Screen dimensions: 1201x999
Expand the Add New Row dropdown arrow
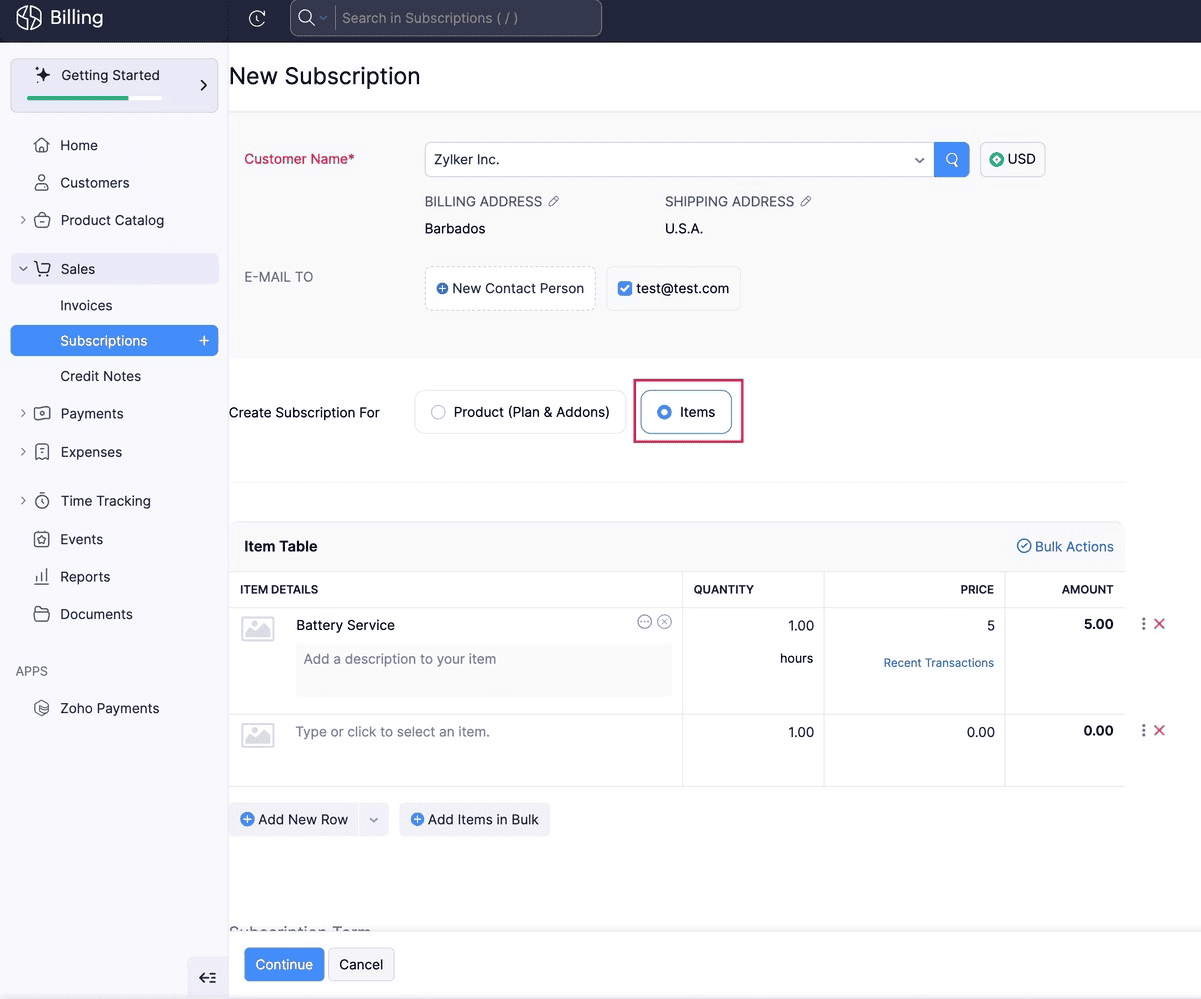[373, 820]
